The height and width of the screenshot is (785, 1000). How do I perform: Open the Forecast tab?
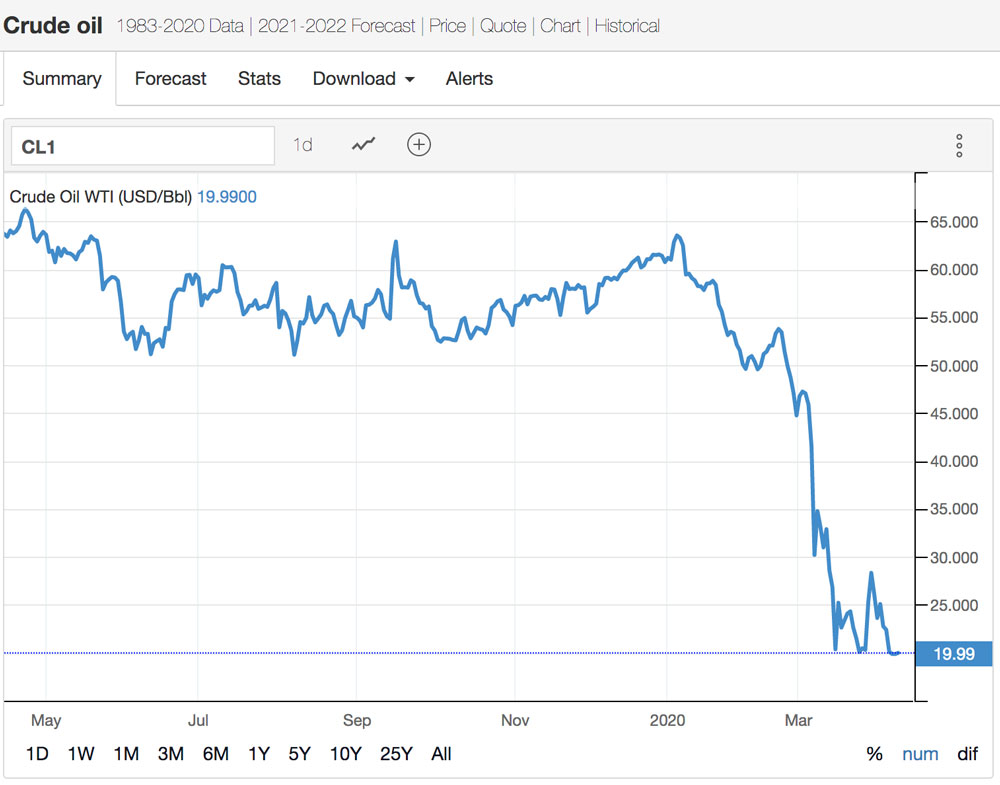[x=170, y=78]
